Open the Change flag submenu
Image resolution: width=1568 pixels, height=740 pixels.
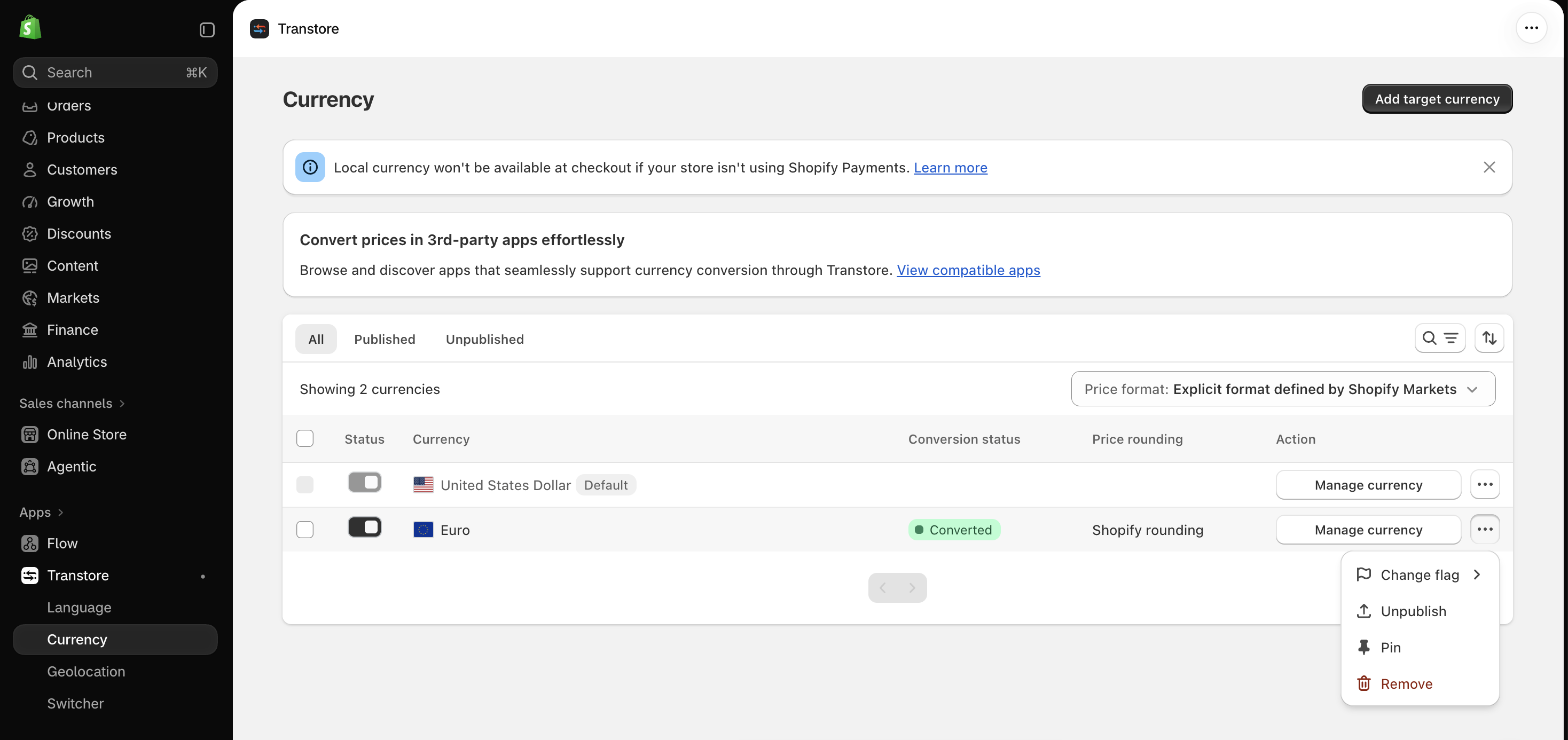1420,575
